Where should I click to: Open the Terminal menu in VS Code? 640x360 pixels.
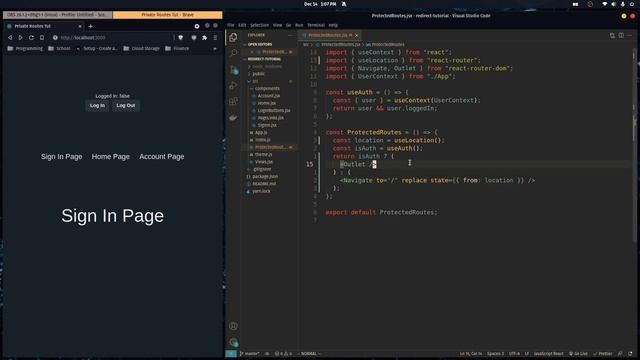click(x=316, y=25)
